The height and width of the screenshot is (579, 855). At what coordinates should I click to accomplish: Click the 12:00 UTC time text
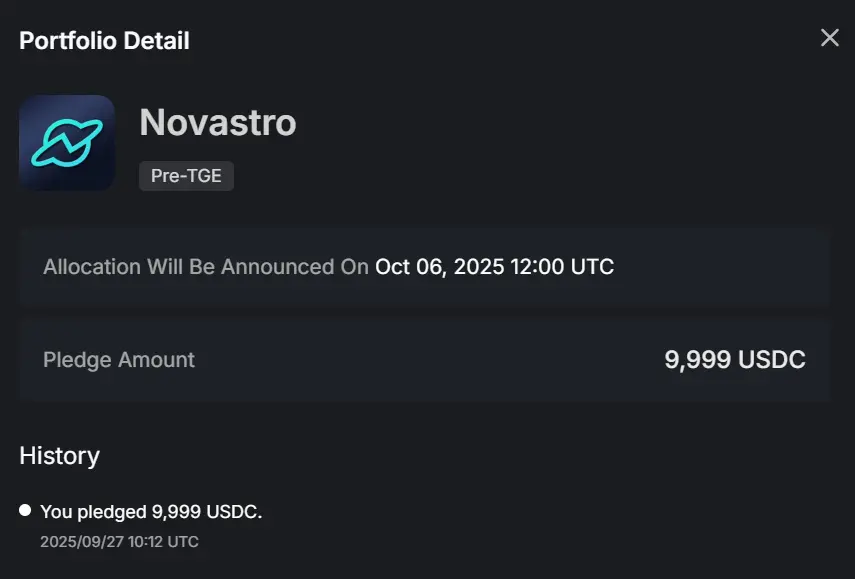click(562, 267)
